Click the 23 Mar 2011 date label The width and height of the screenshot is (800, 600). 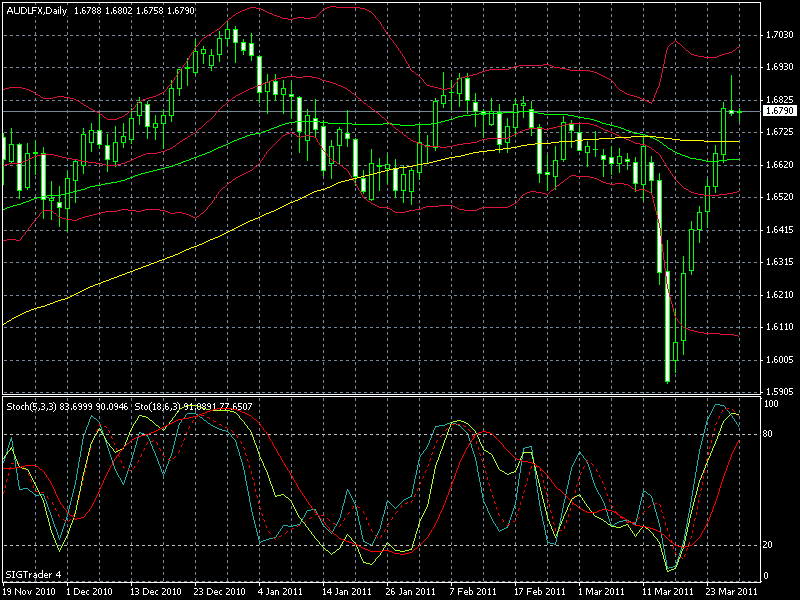(732, 591)
